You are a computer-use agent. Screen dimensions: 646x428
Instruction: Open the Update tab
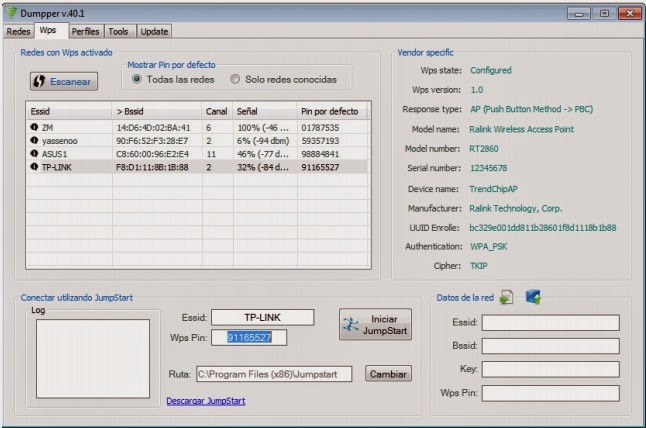point(154,31)
